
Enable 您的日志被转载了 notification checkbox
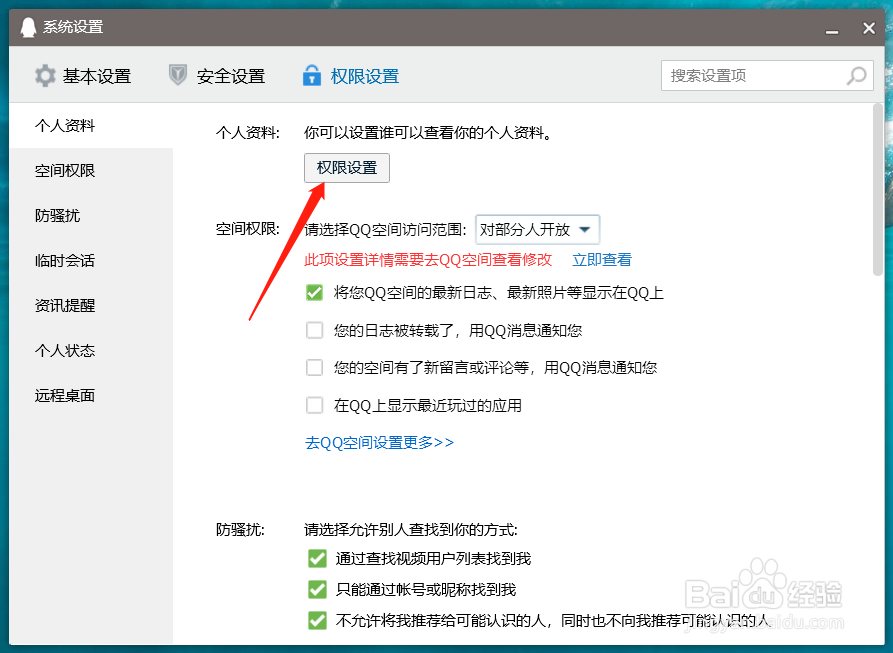coord(315,330)
